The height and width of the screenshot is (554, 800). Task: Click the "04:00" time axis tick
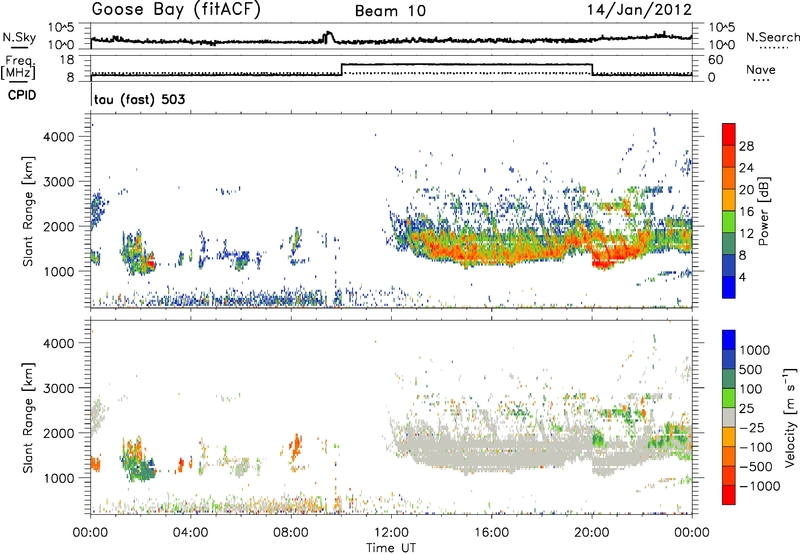click(191, 533)
